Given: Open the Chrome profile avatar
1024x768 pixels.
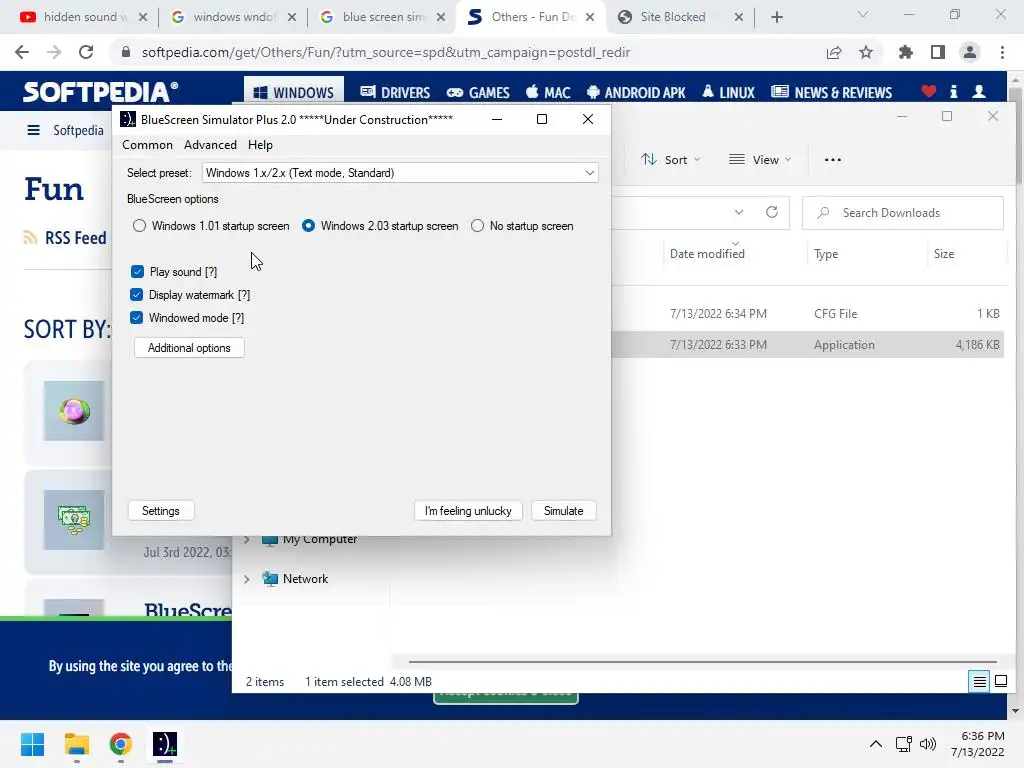Looking at the screenshot, I should click(970, 52).
